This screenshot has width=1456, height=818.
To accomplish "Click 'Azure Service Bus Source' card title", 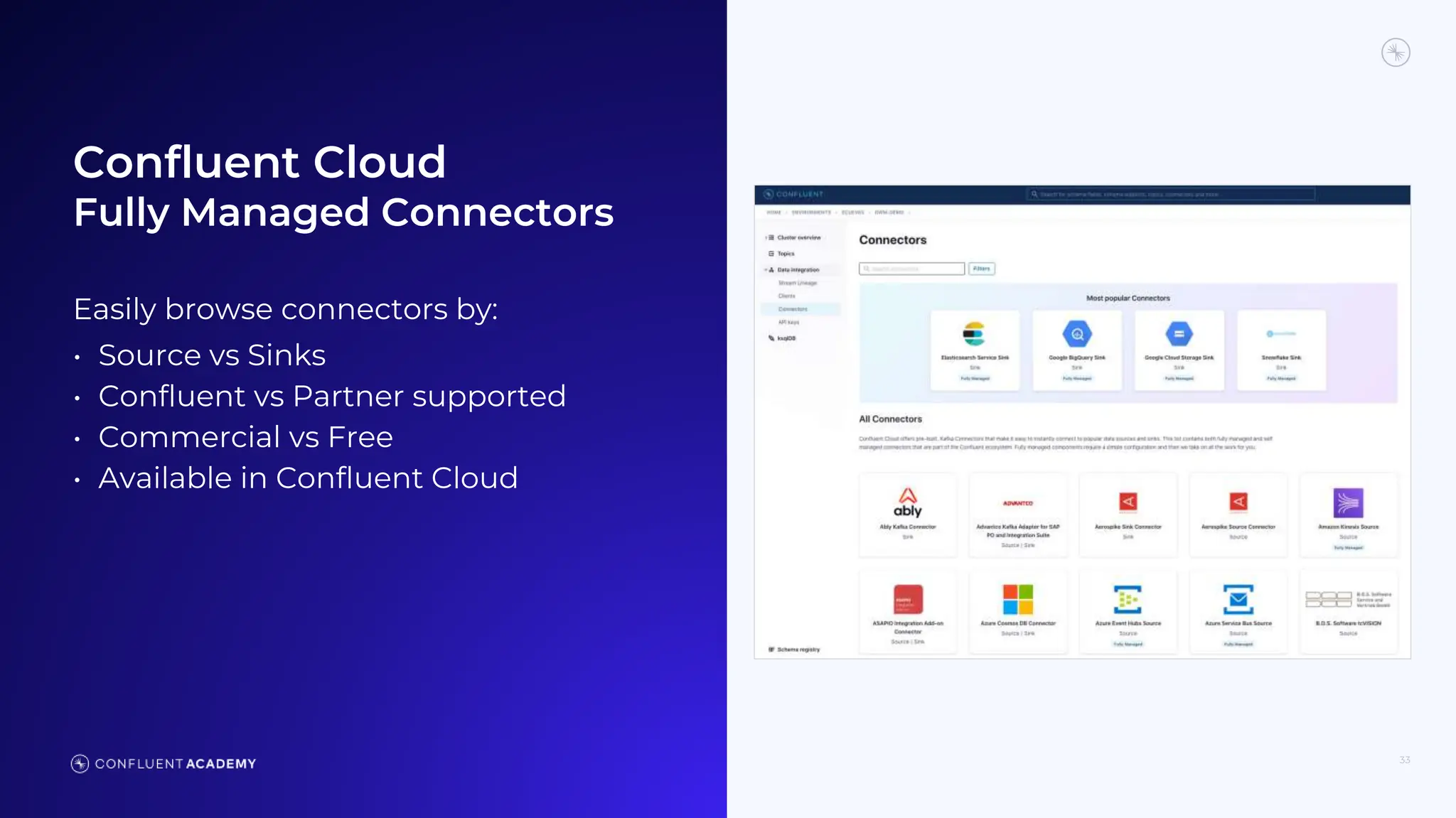I will click(x=1238, y=623).
